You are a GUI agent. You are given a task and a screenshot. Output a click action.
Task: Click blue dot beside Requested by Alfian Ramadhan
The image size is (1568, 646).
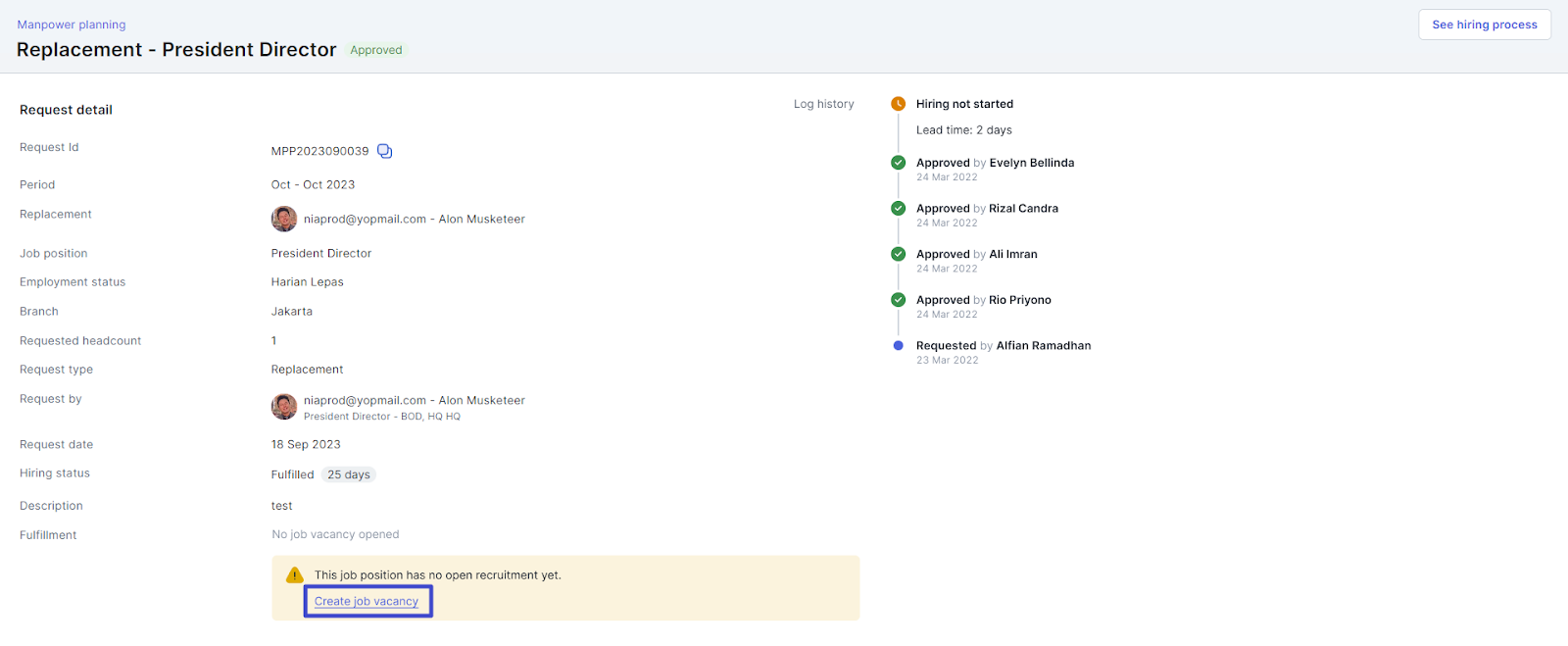tap(898, 346)
